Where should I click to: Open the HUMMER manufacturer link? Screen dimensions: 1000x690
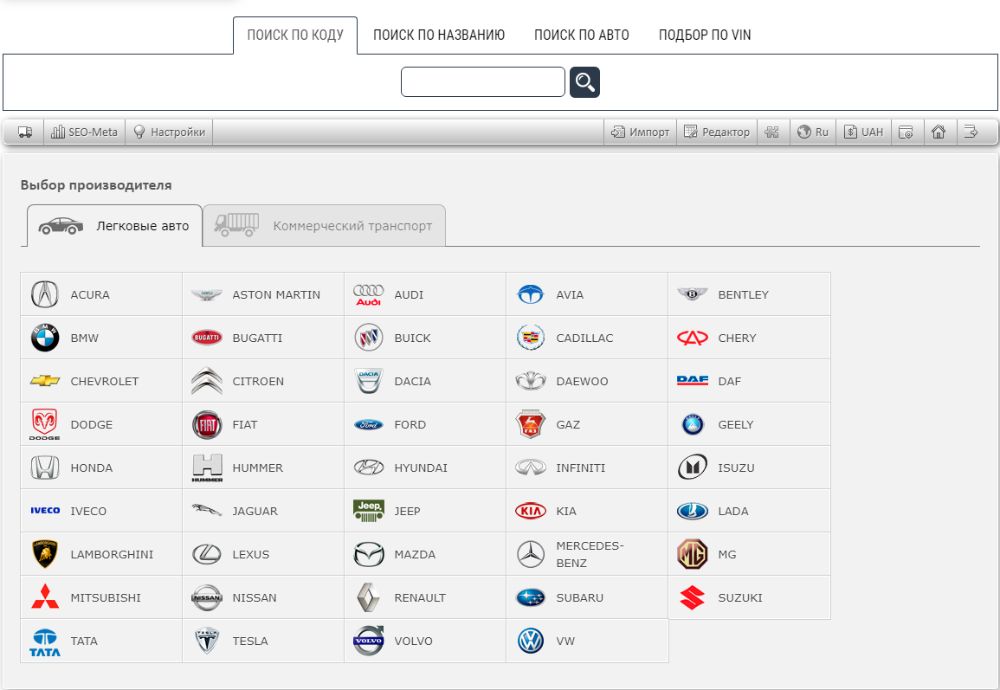[258, 467]
